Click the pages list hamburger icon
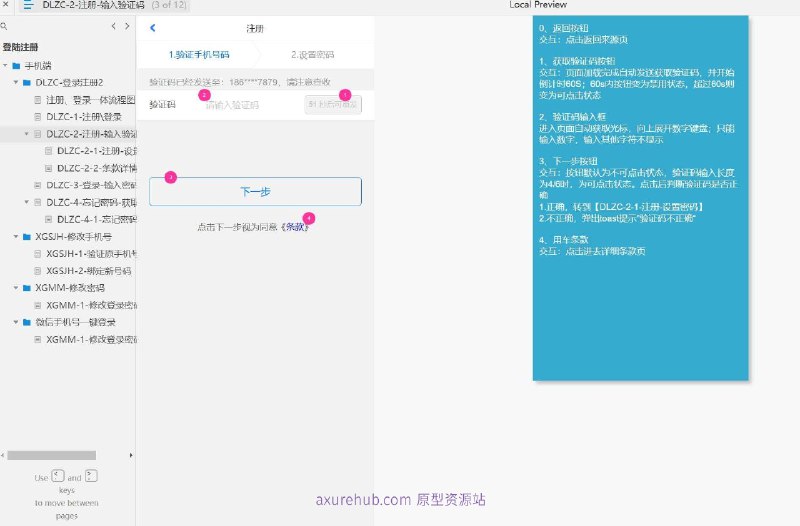Image resolution: width=800 pixels, height=526 pixels. pyautogui.click(x=28, y=5)
